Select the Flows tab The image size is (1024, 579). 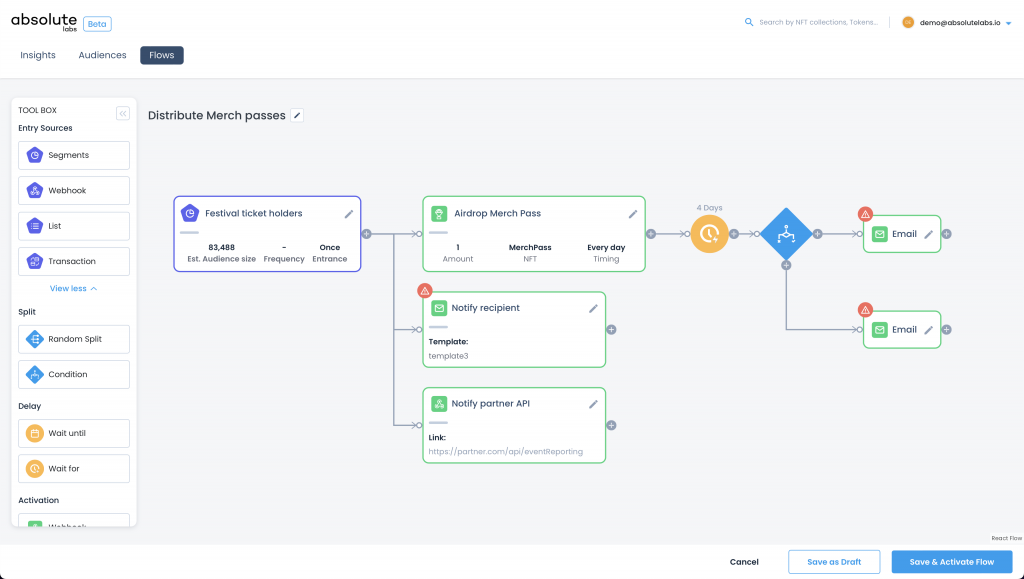[x=162, y=55]
